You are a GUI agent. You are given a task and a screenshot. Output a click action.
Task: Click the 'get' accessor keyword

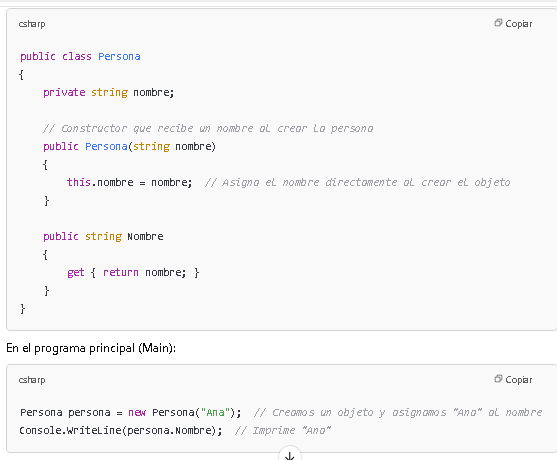point(76,272)
